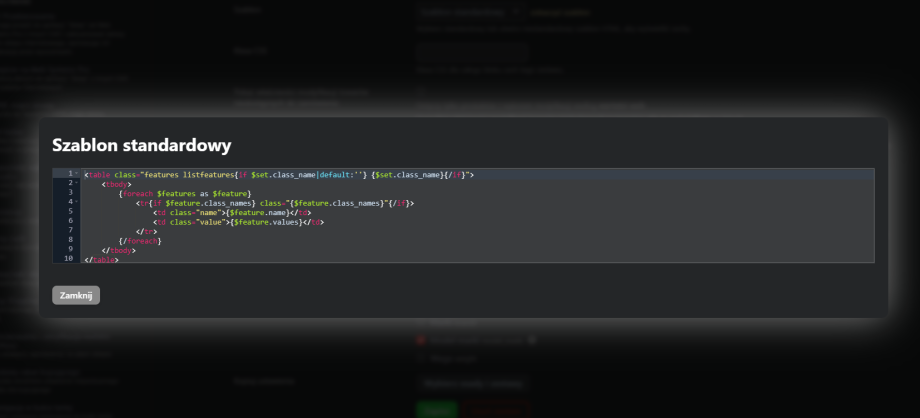Image resolution: width=920 pixels, height=418 pixels.
Task: Click the closing </table> tag on the last line
Action: pos(101,260)
